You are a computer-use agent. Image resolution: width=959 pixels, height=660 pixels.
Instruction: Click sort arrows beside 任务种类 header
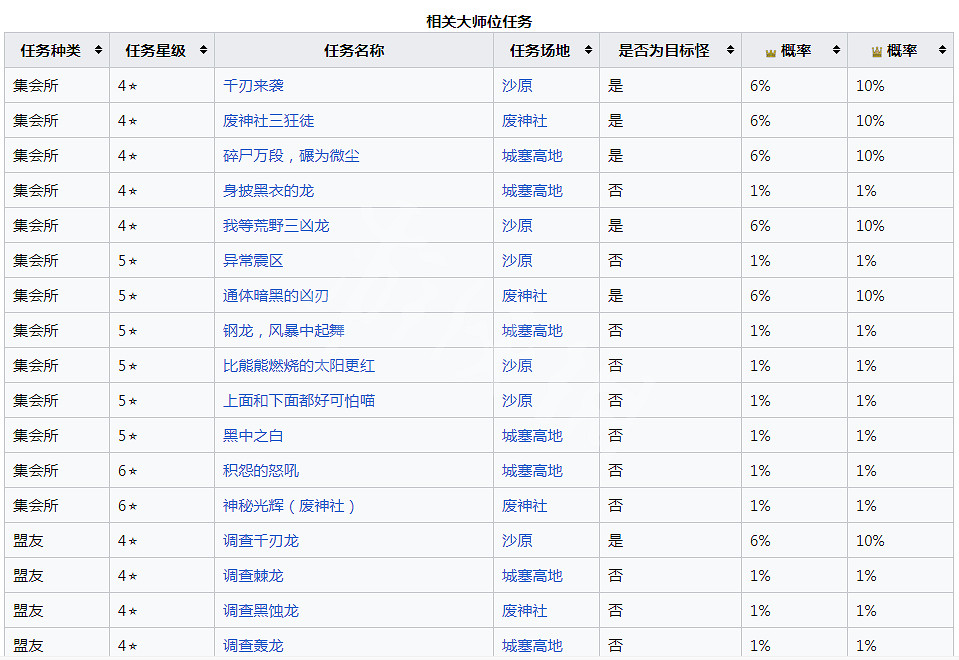tap(98, 50)
